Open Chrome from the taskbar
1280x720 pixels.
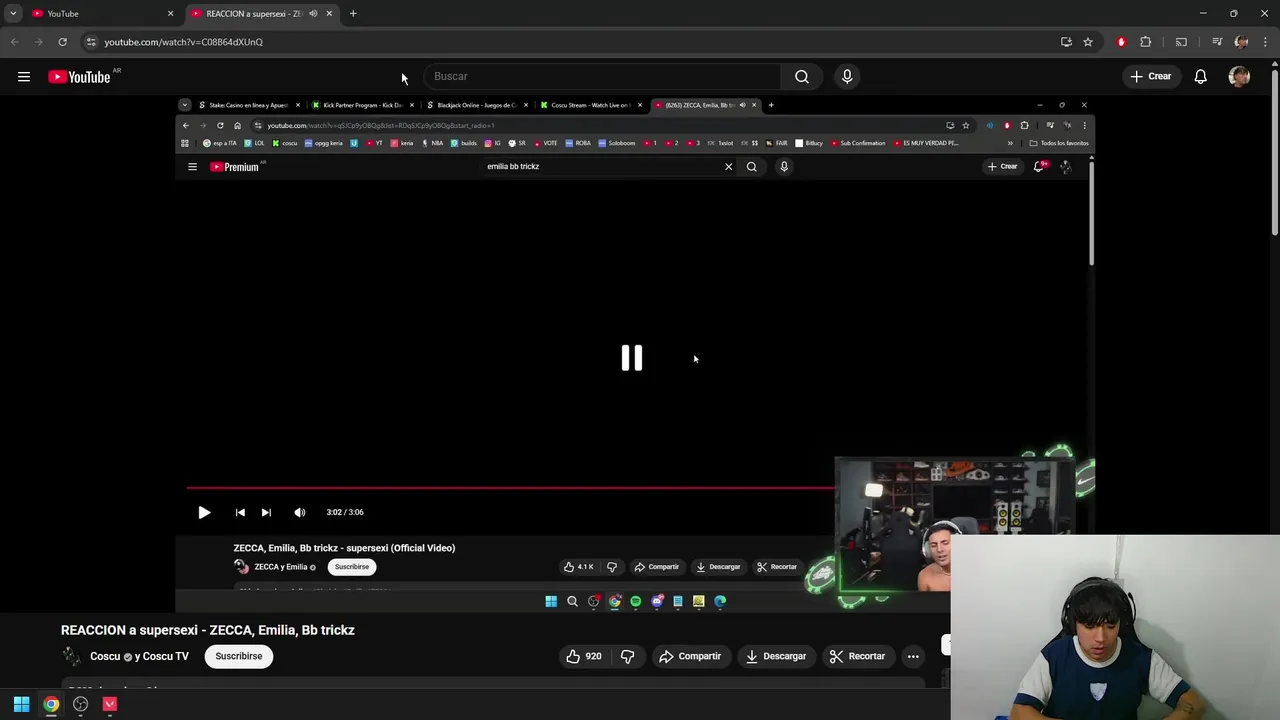[51, 704]
